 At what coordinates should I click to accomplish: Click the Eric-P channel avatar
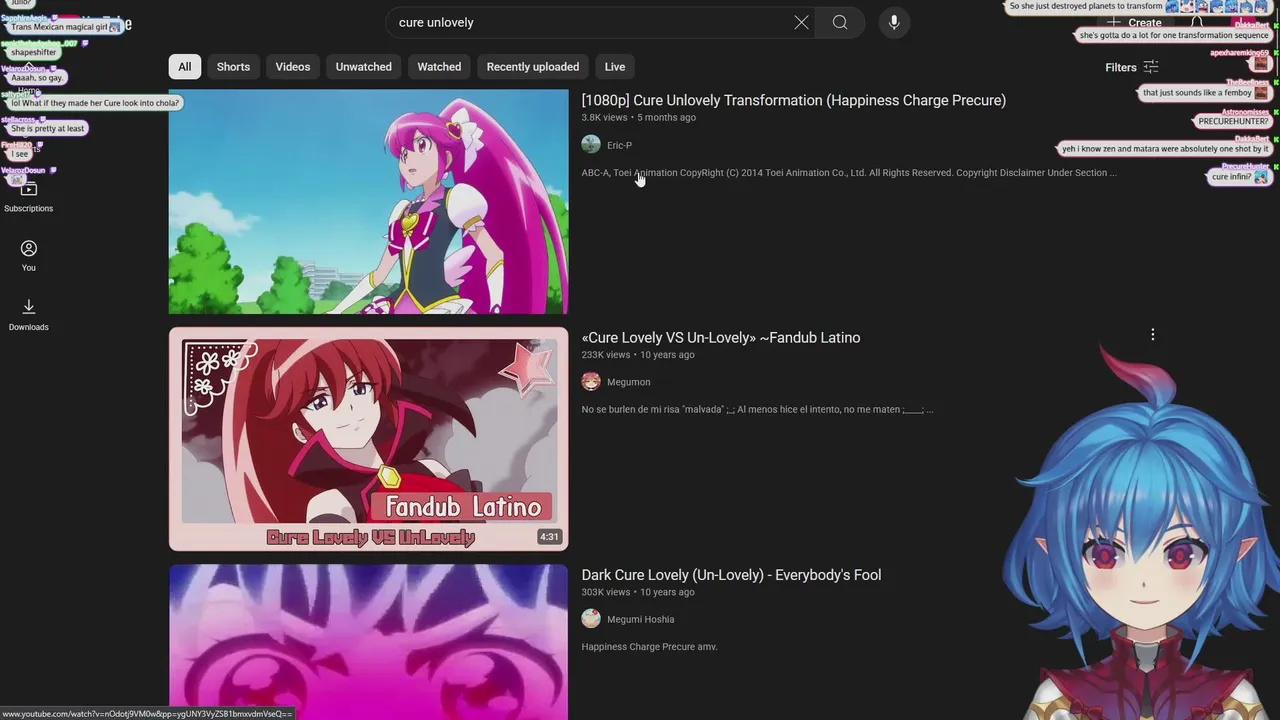591,145
